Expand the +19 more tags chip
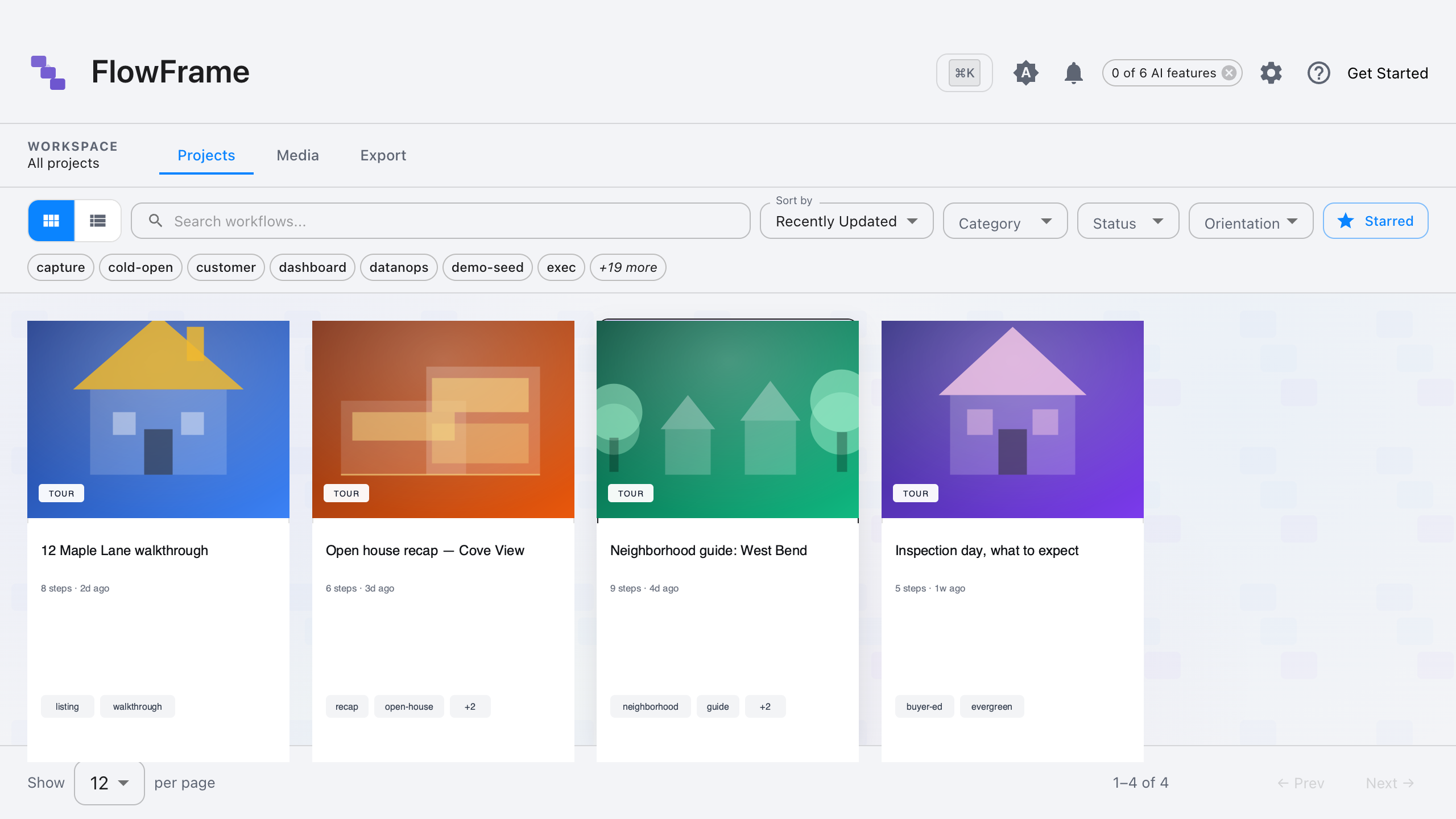This screenshot has width=1456, height=819. pos(628,267)
